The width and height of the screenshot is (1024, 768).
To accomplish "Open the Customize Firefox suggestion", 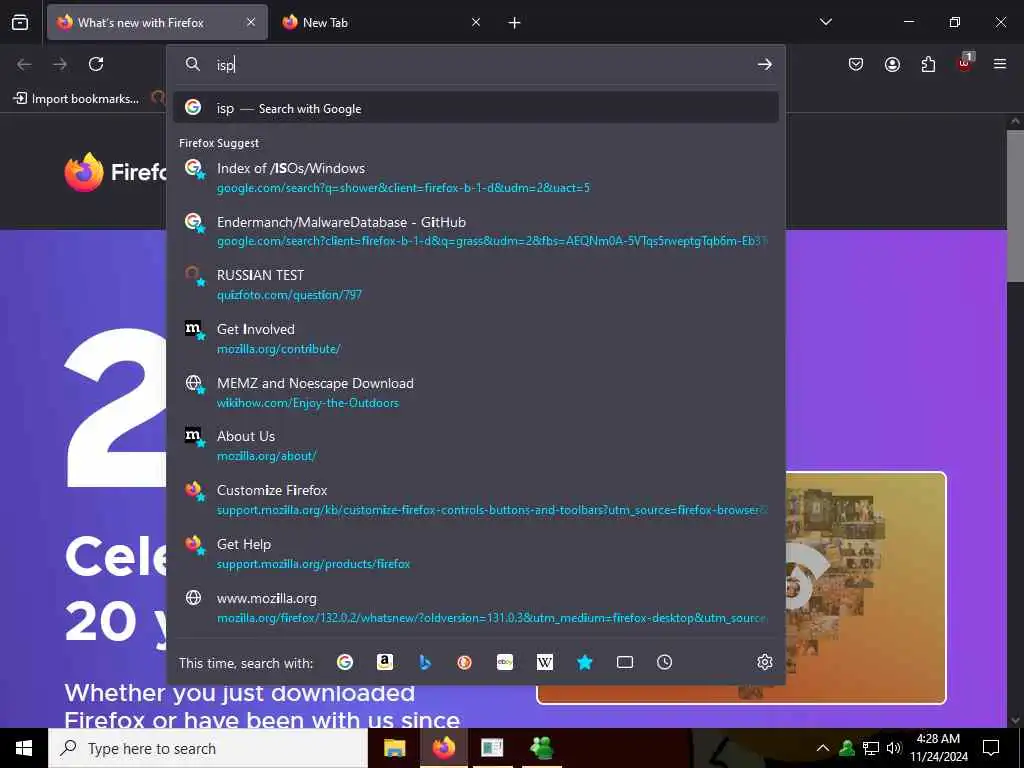I will point(476,500).
